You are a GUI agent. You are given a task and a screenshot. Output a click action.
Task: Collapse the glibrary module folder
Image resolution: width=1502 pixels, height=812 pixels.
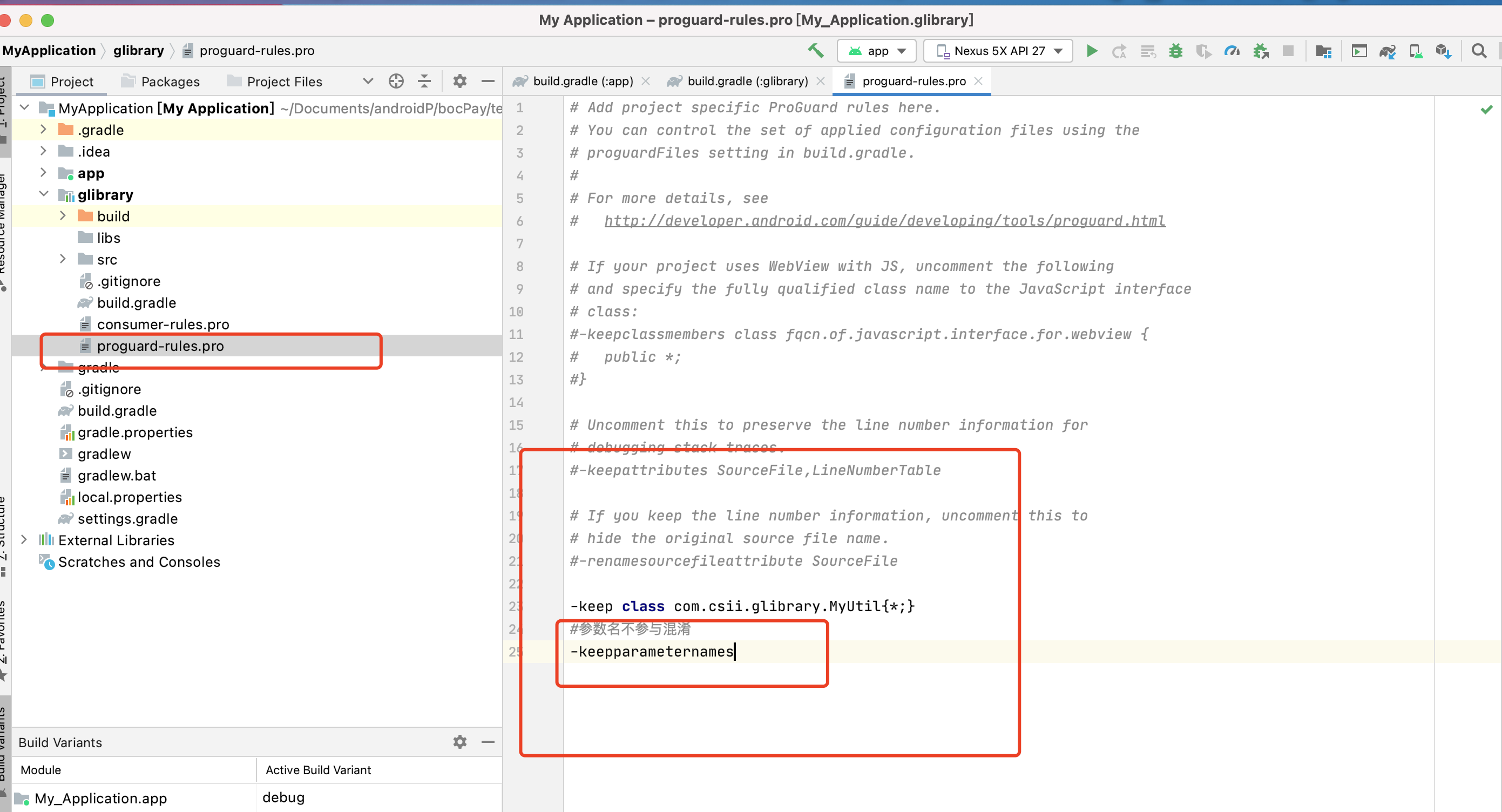point(44,194)
